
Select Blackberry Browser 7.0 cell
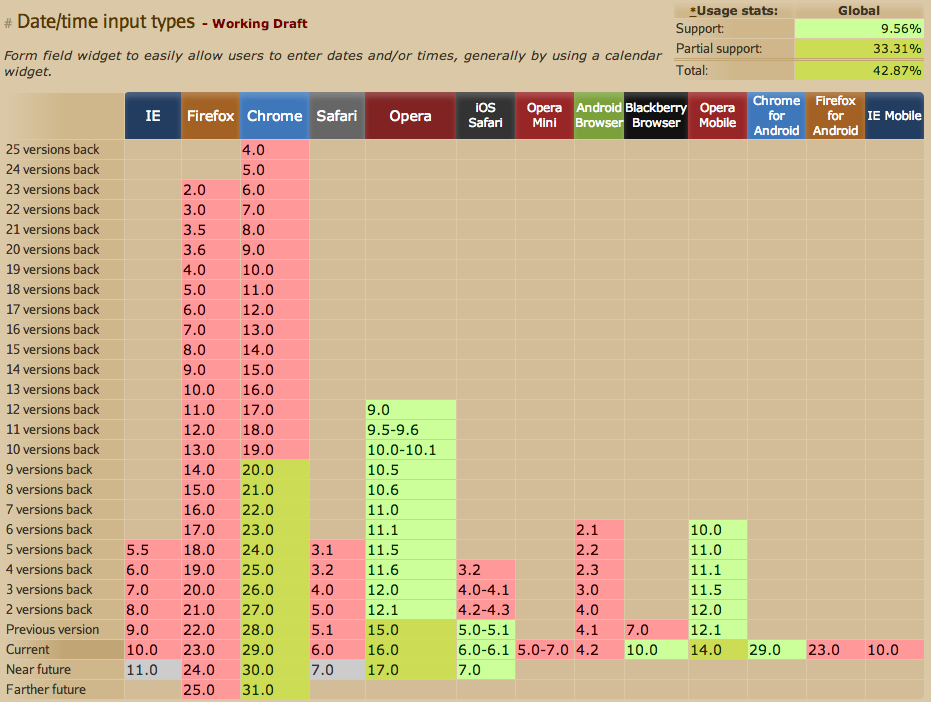[656, 630]
